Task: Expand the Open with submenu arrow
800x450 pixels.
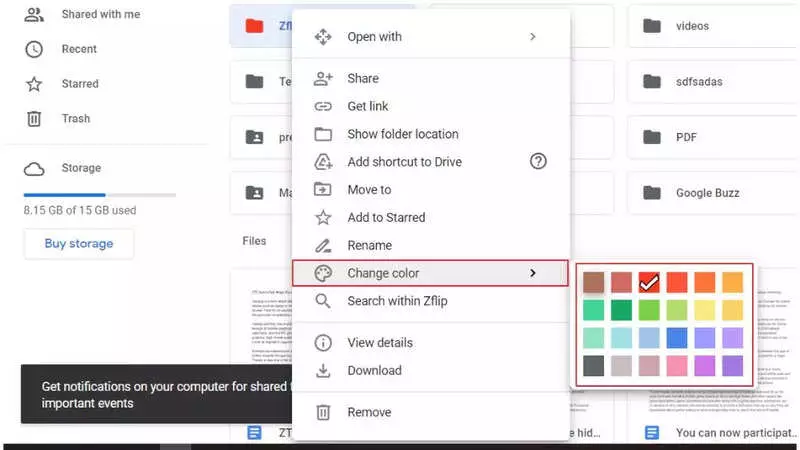Action: tap(533, 37)
